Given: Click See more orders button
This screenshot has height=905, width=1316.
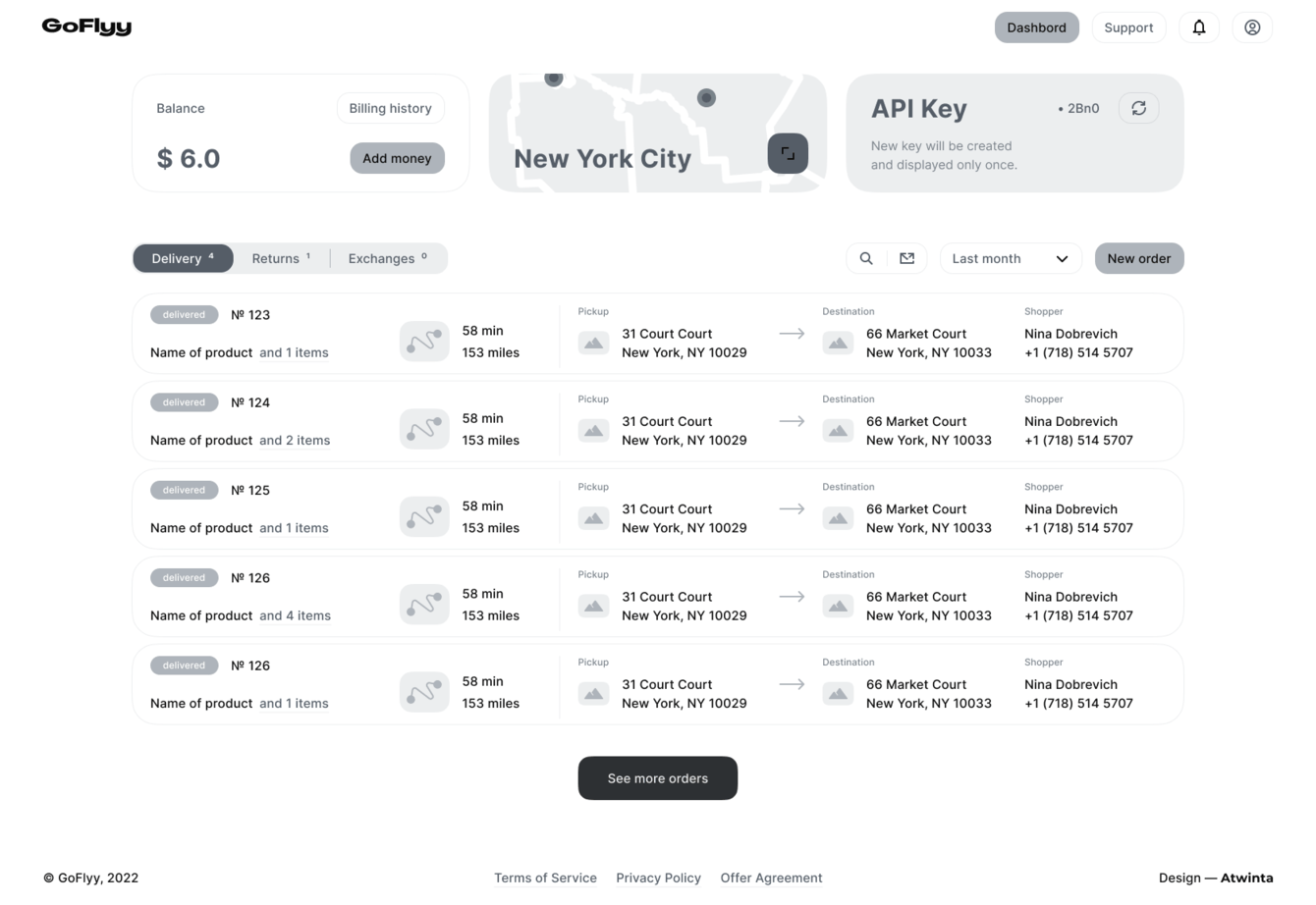Looking at the screenshot, I should coord(657,778).
